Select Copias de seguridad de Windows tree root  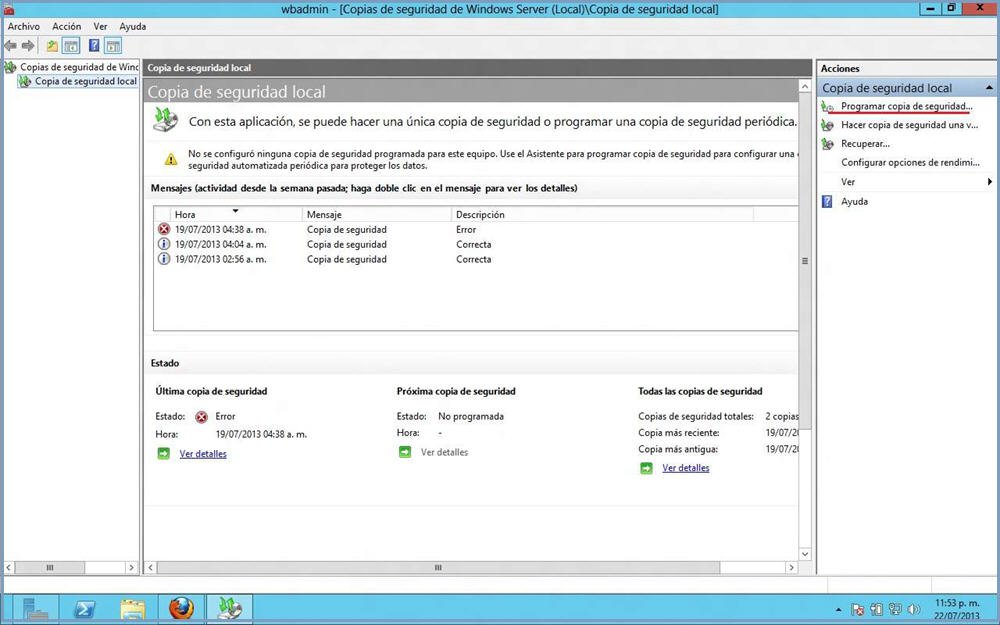click(x=79, y=67)
